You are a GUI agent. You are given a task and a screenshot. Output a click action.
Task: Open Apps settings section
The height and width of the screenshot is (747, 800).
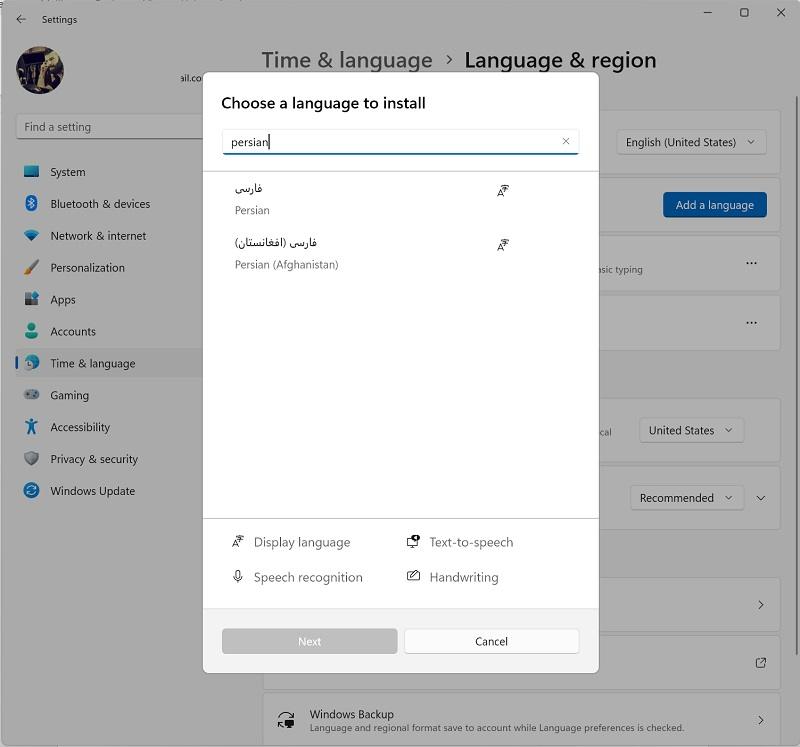coord(63,300)
